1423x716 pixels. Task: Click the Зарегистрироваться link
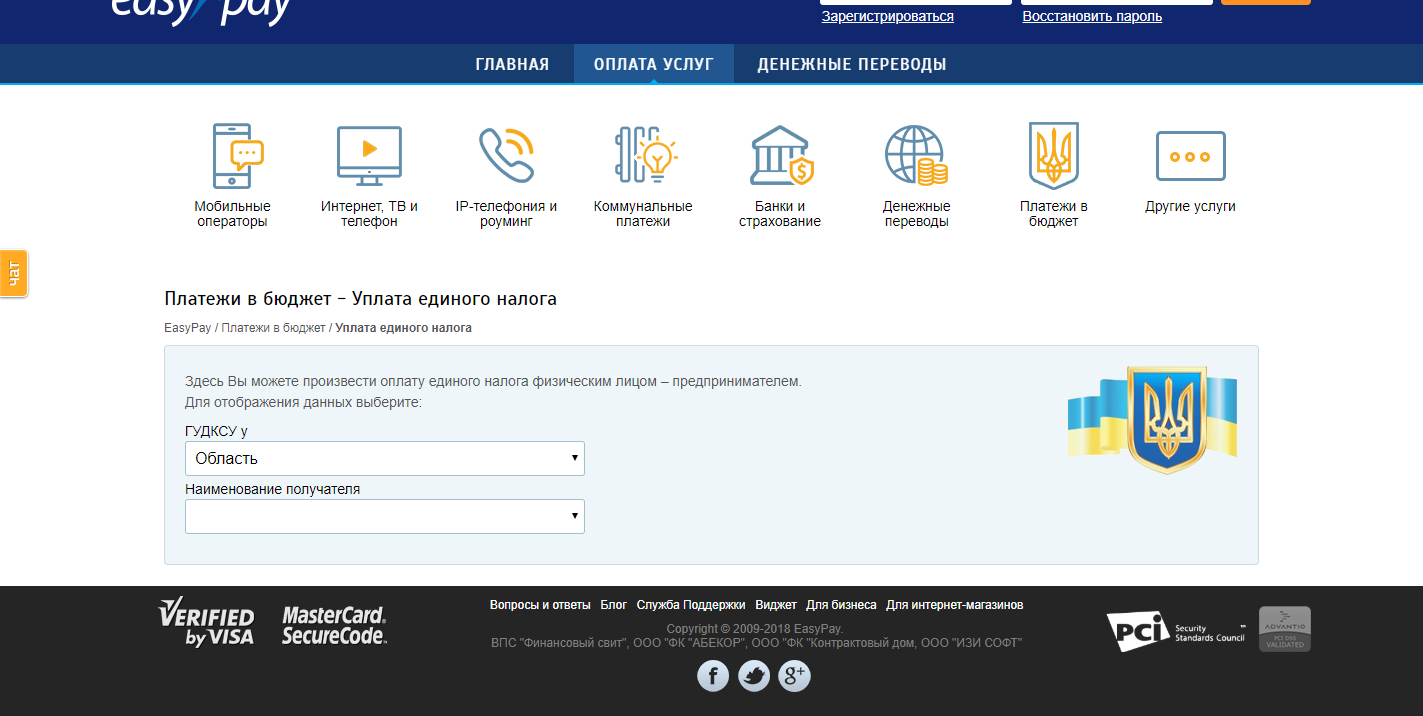tap(885, 17)
